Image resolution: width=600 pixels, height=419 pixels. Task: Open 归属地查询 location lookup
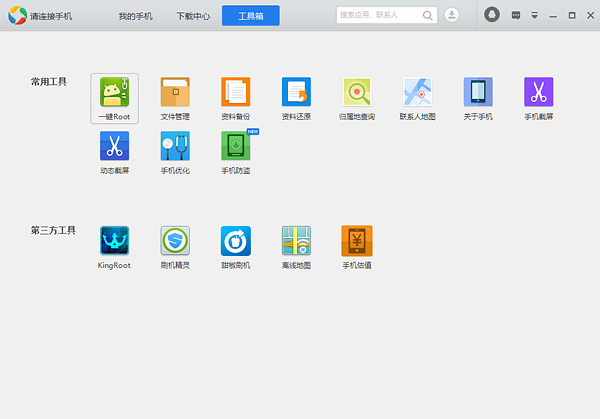356,92
